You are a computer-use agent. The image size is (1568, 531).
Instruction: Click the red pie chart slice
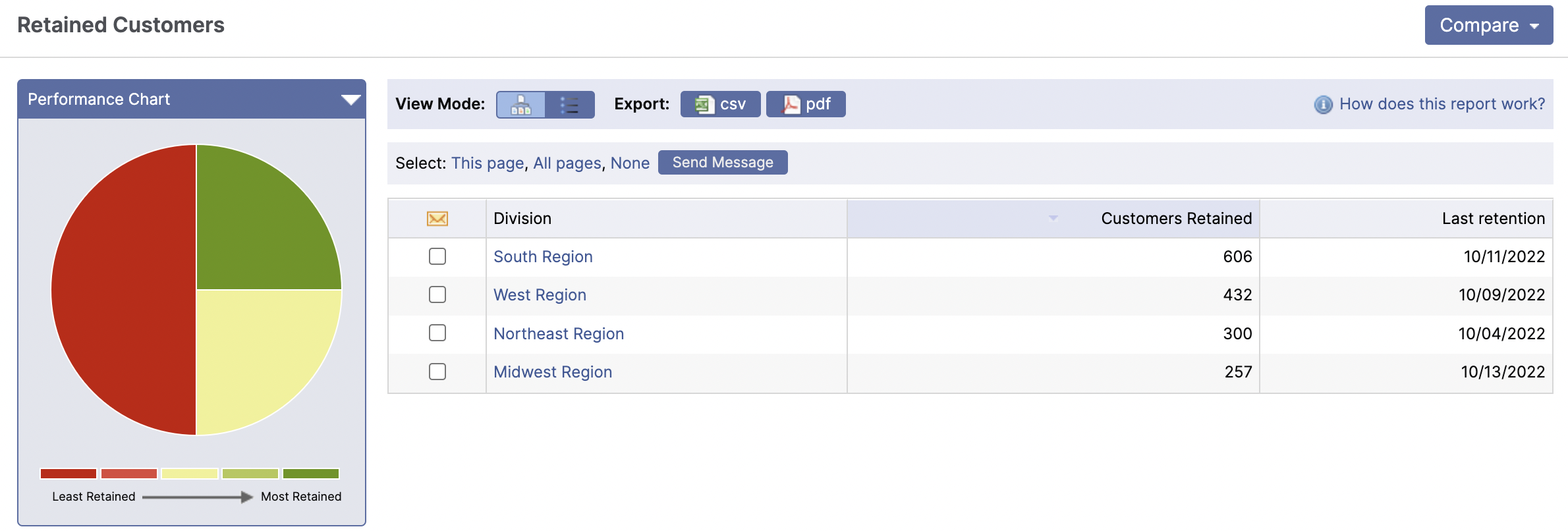coord(124,290)
